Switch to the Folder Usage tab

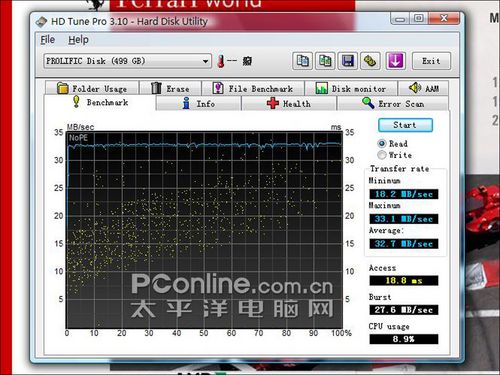pyautogui.click(x=92, y=88)
